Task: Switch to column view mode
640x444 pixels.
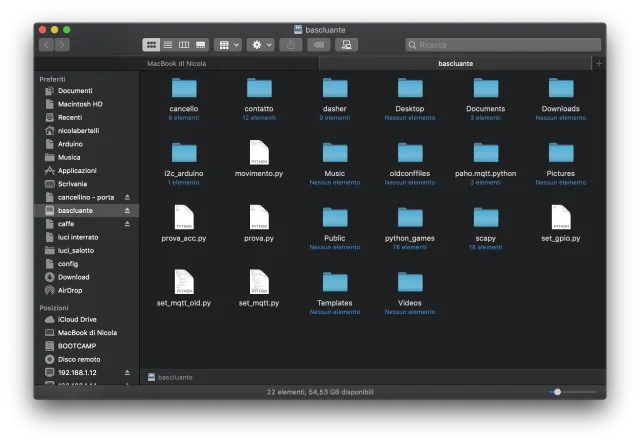Action: click(x=184, y=45)
